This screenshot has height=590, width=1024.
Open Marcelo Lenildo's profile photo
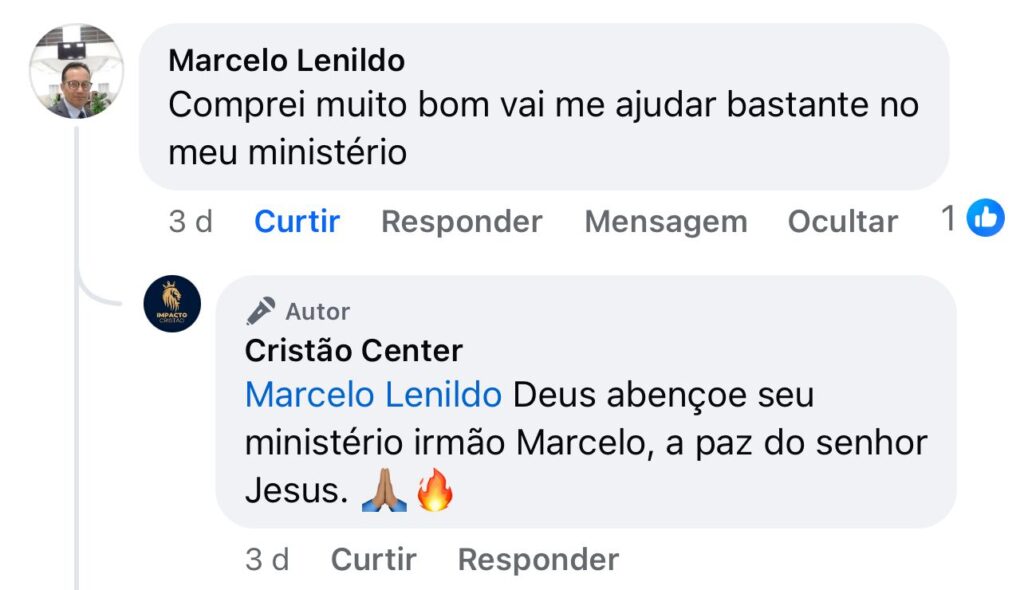point(76,72)
